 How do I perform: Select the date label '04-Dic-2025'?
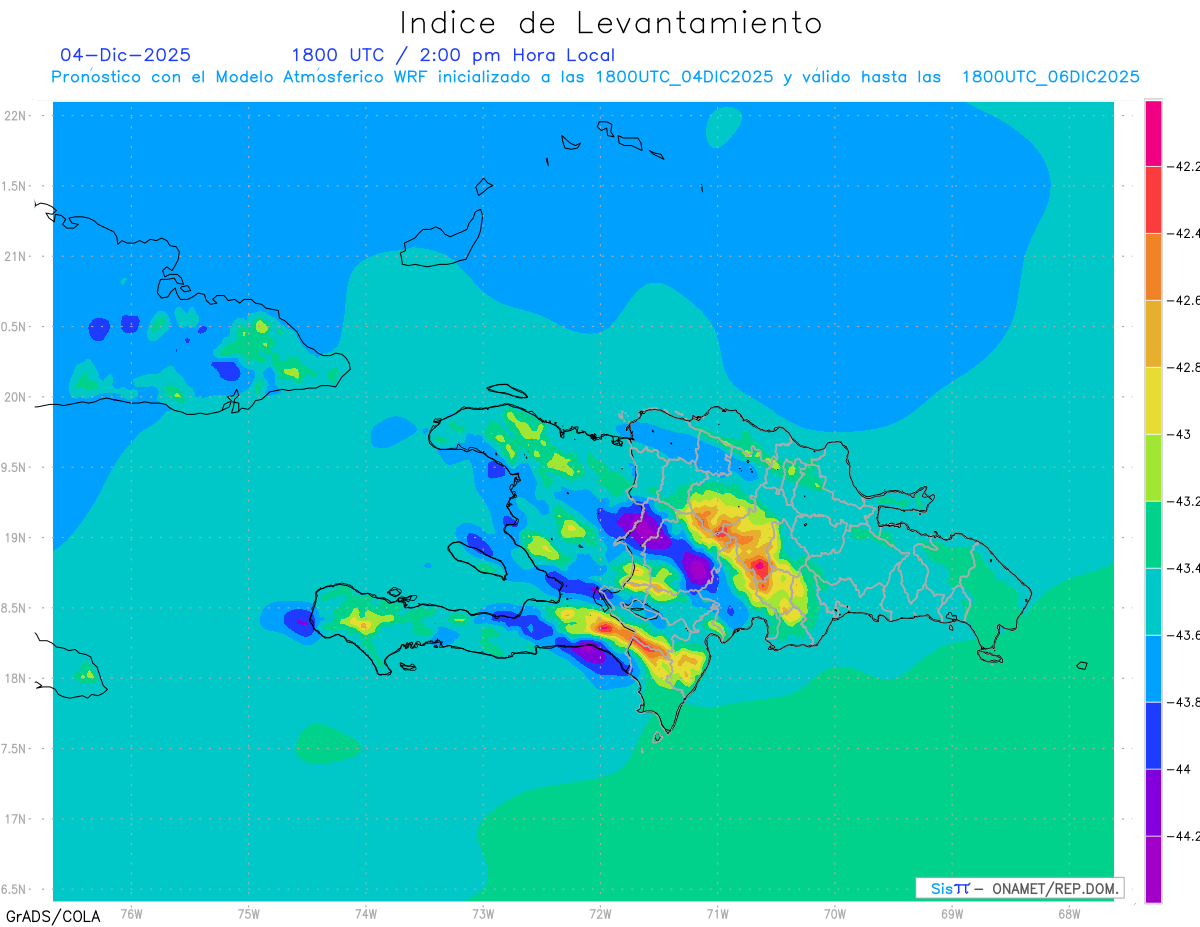(125, 55)
